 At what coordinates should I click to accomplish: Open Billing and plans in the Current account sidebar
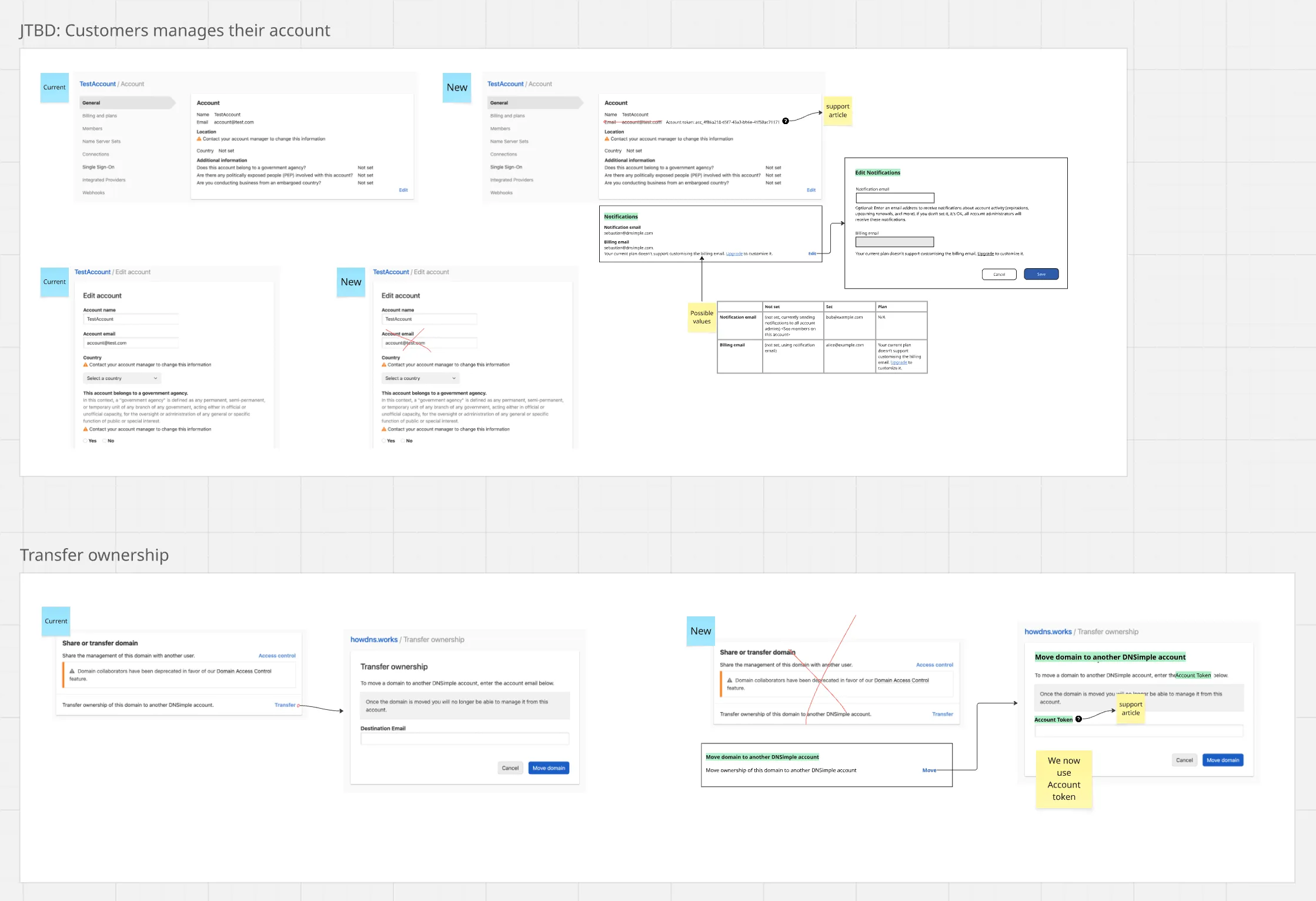[99, 116]
